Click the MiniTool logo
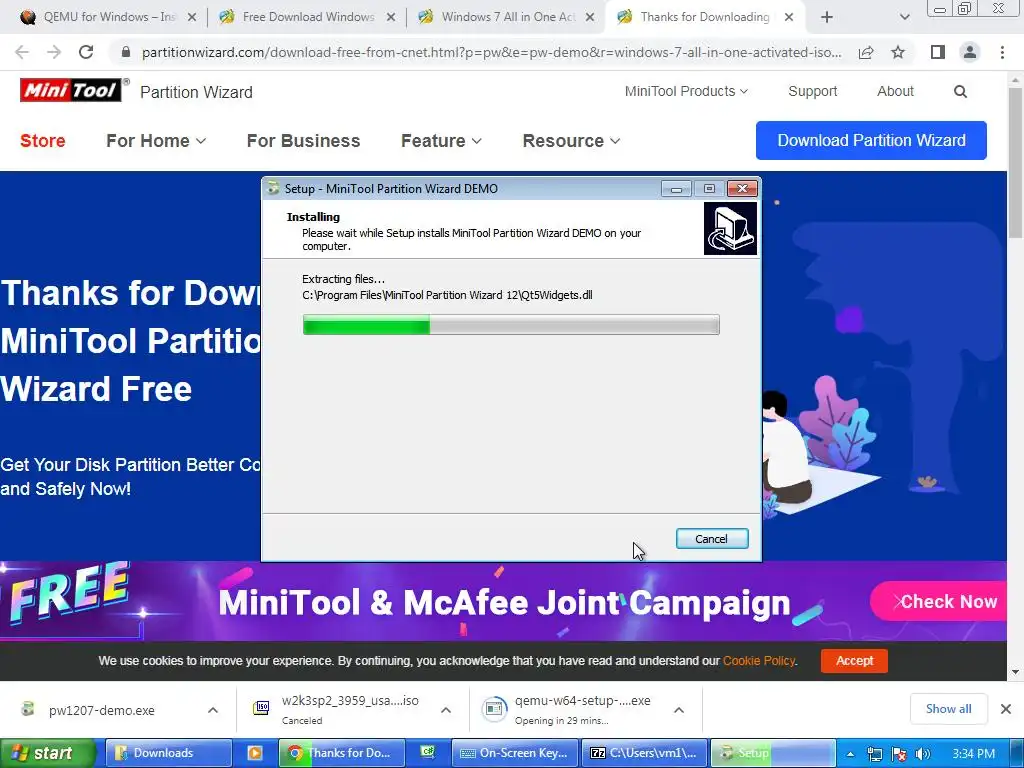 coord(71,90)
